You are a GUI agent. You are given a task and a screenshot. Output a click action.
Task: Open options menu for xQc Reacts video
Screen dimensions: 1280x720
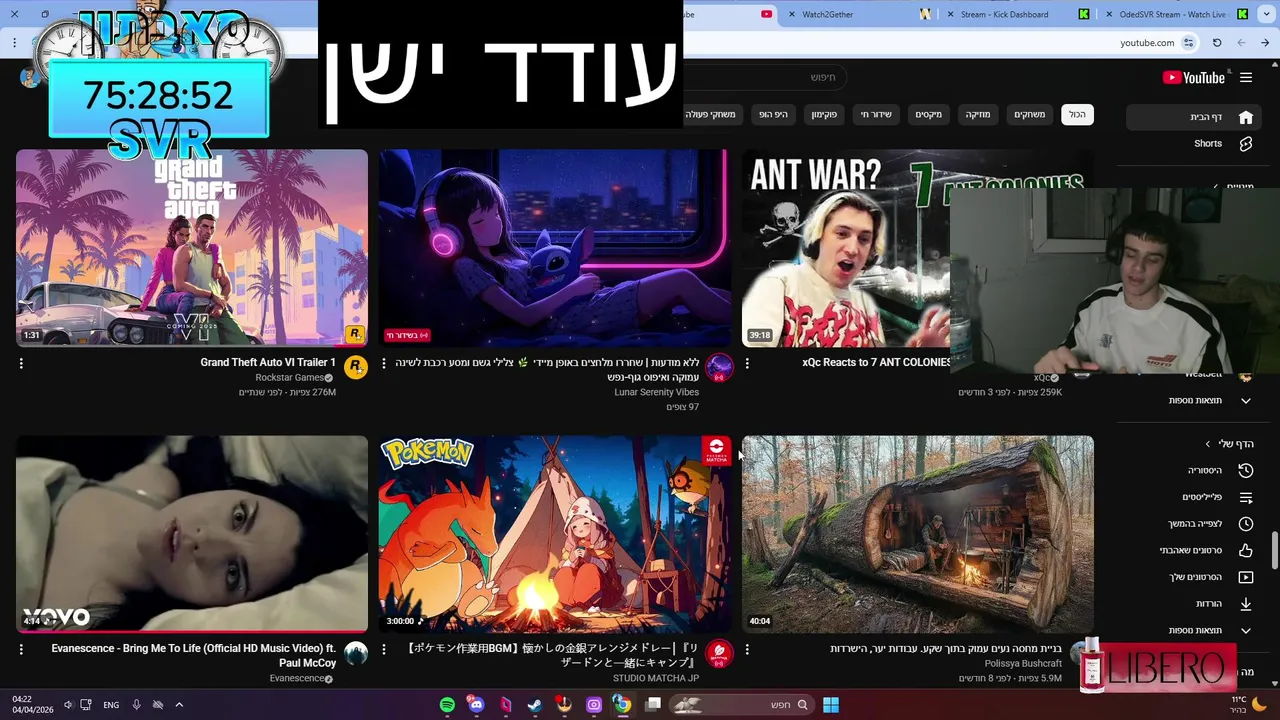[x=747, y=364]
